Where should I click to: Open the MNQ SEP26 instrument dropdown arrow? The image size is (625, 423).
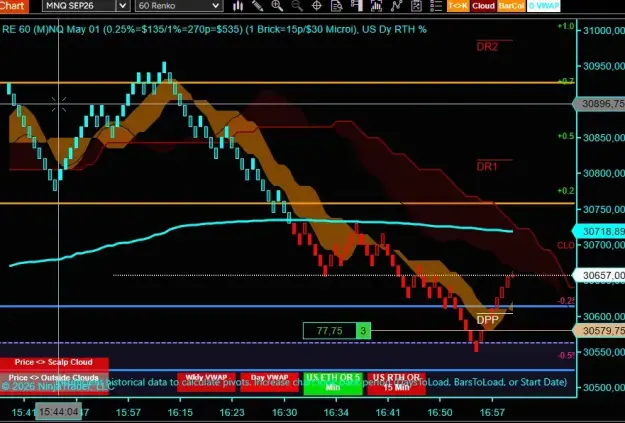(x=123, y=6)
